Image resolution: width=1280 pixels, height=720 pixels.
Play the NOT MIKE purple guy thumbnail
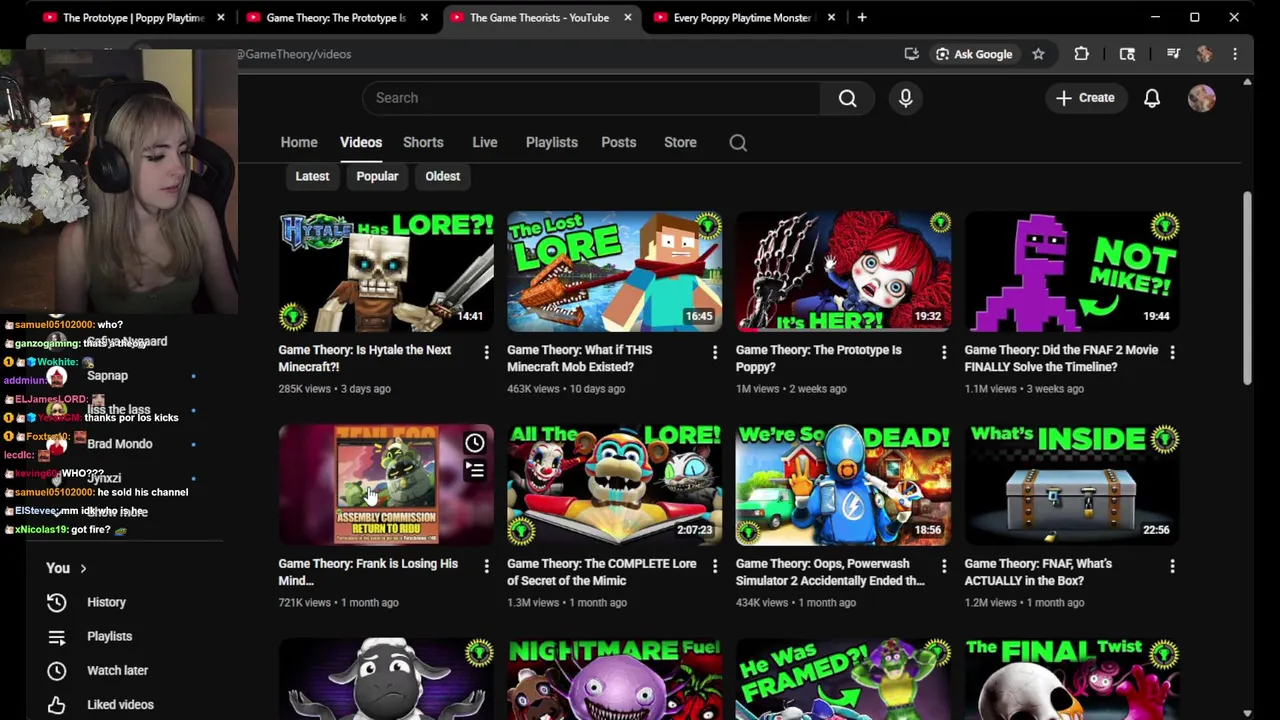1072,271
